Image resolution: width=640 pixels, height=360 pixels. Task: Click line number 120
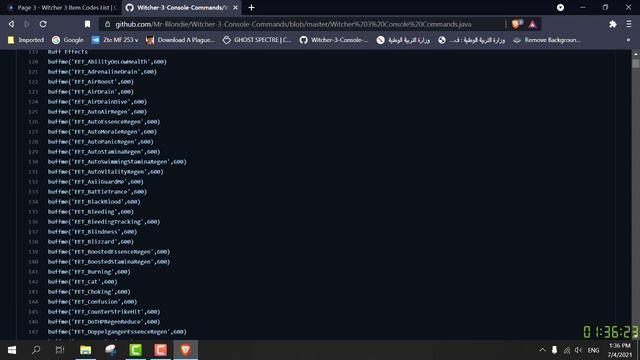[33, 62]
